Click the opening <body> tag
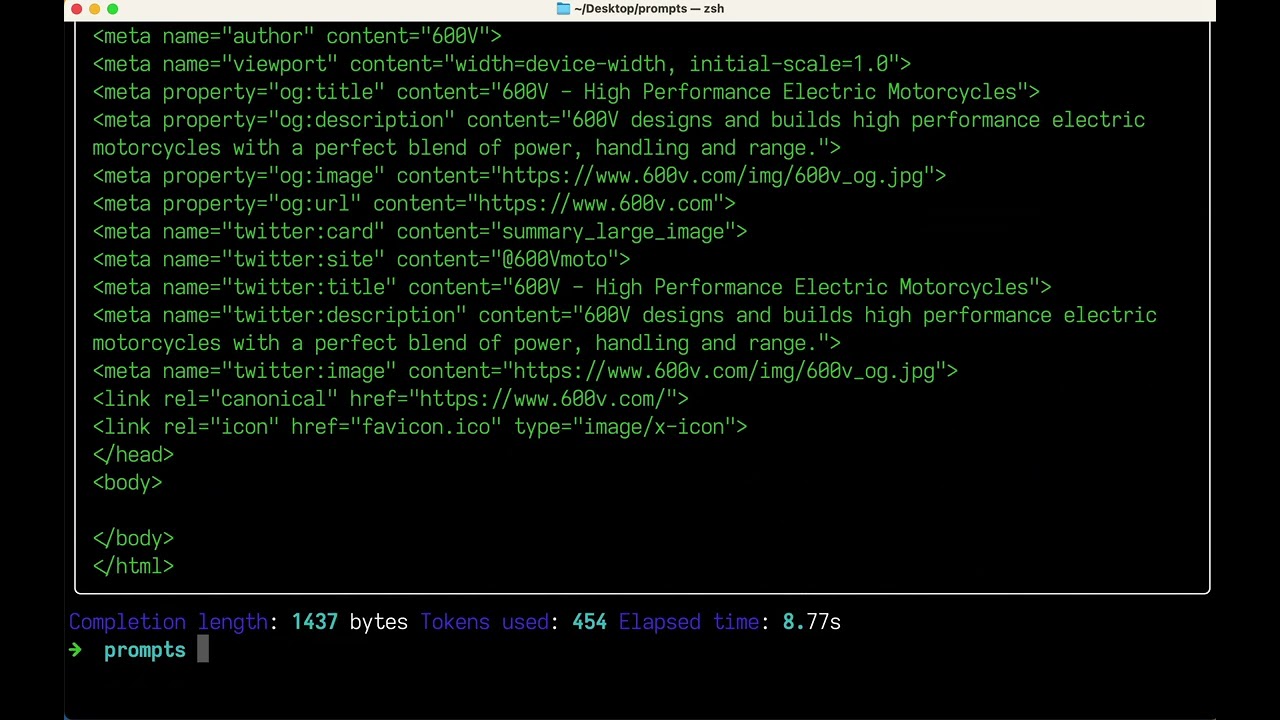Screen dimensions: 1280x720 coord(127,484)
